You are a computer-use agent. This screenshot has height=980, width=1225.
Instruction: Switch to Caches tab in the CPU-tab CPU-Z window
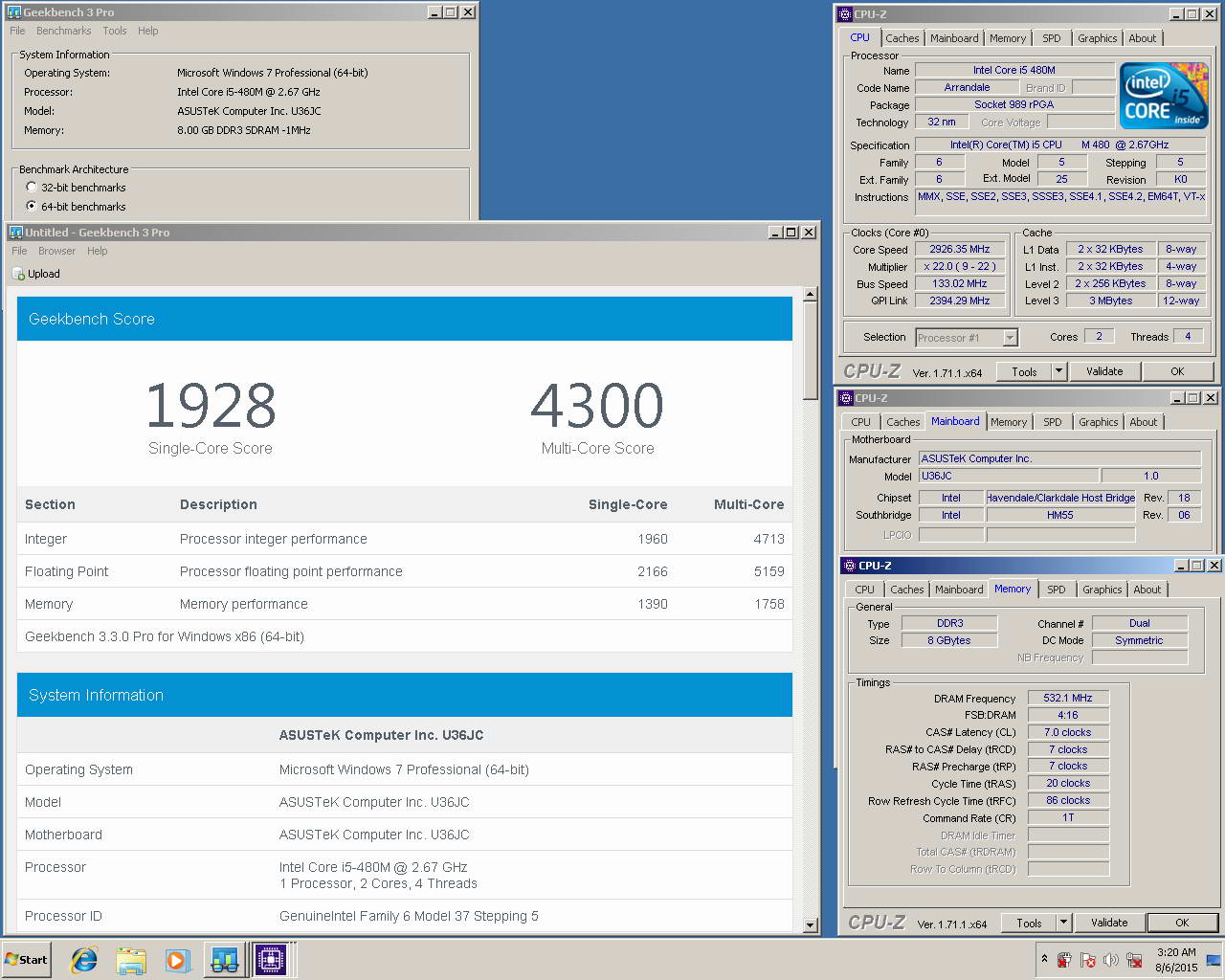tap(902, 38)
